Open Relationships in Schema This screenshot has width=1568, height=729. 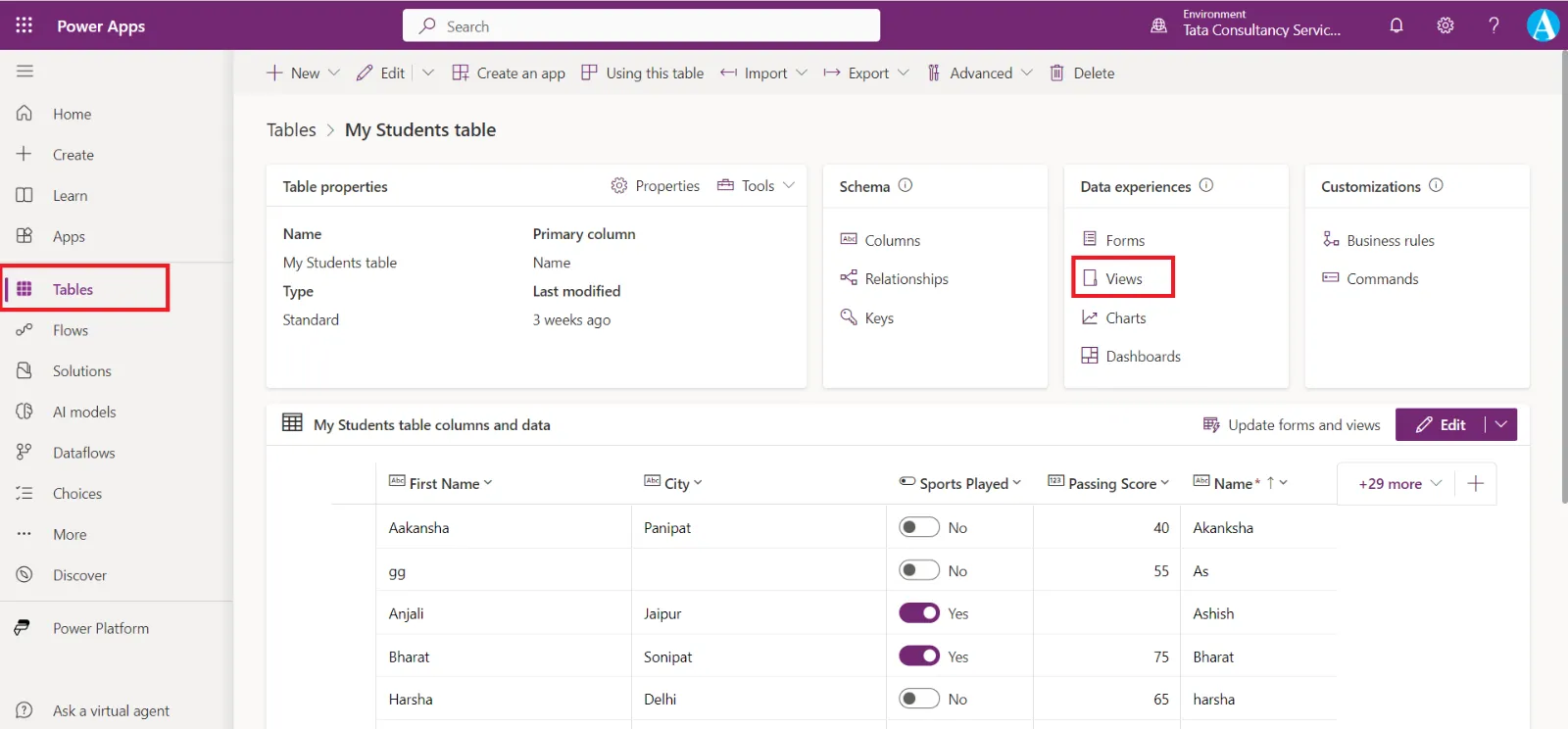894,278
